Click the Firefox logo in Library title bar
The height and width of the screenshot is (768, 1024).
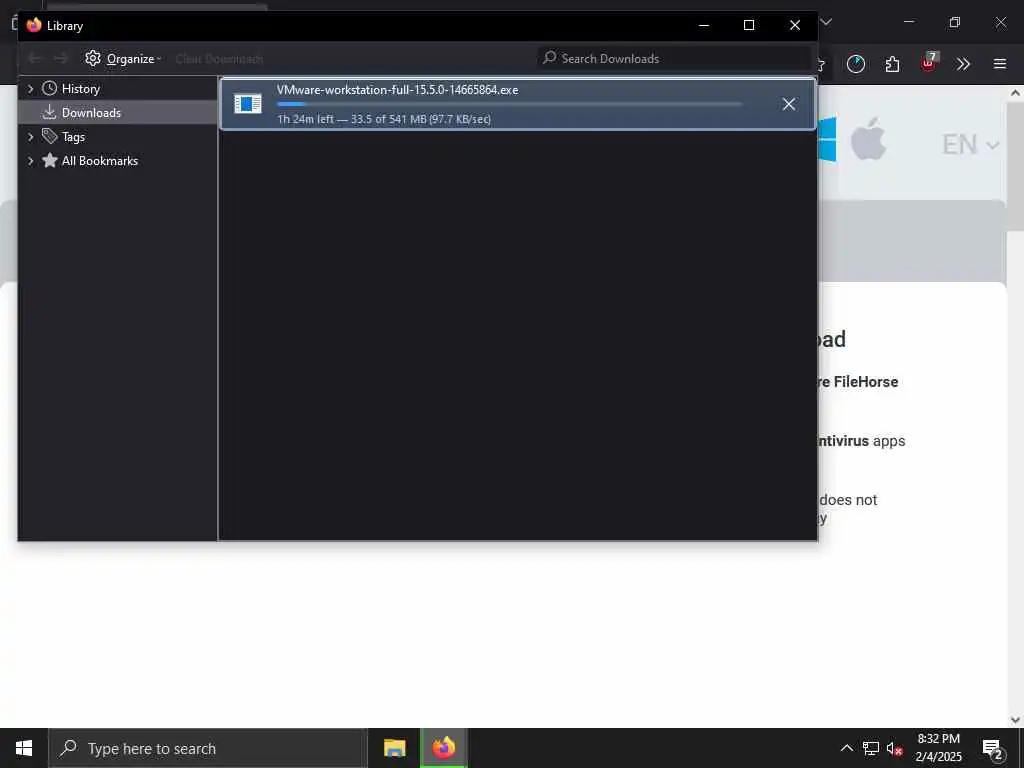coord(34,25)
